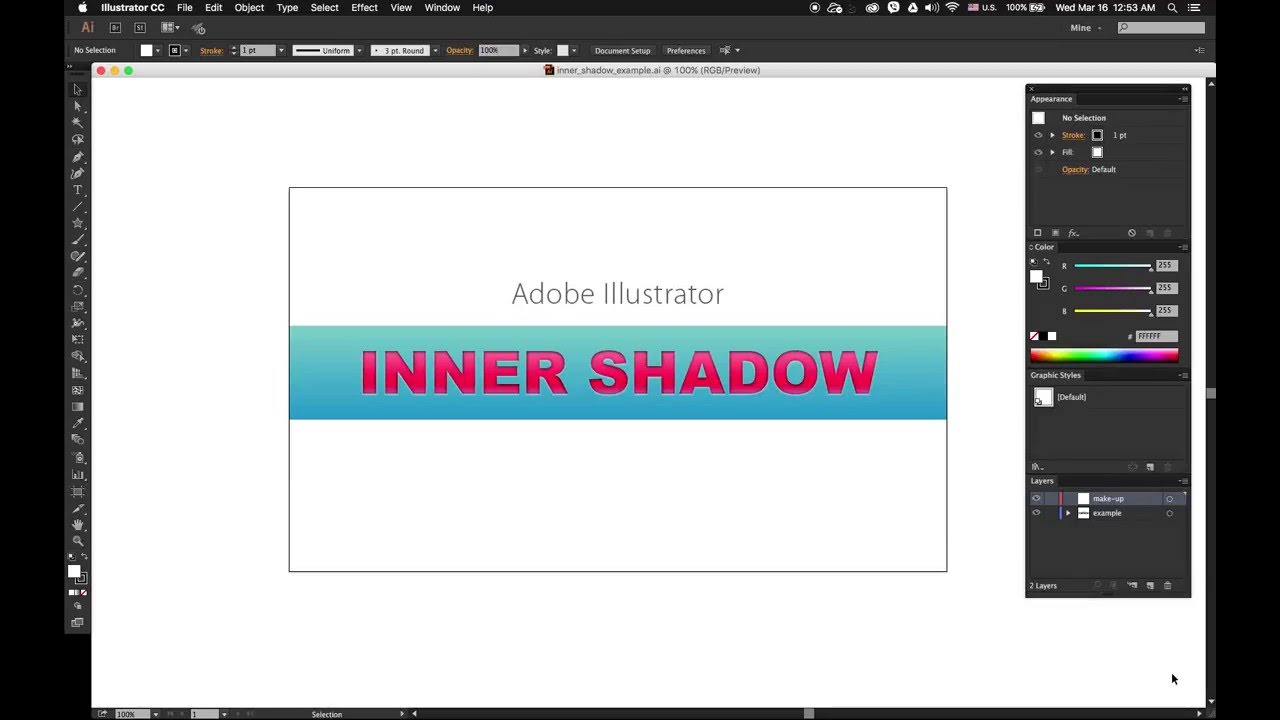This screenshot has width=1280, height=720.
Task: Click Create New Layer icon in Layers panel
Action: click(1150, 586)
